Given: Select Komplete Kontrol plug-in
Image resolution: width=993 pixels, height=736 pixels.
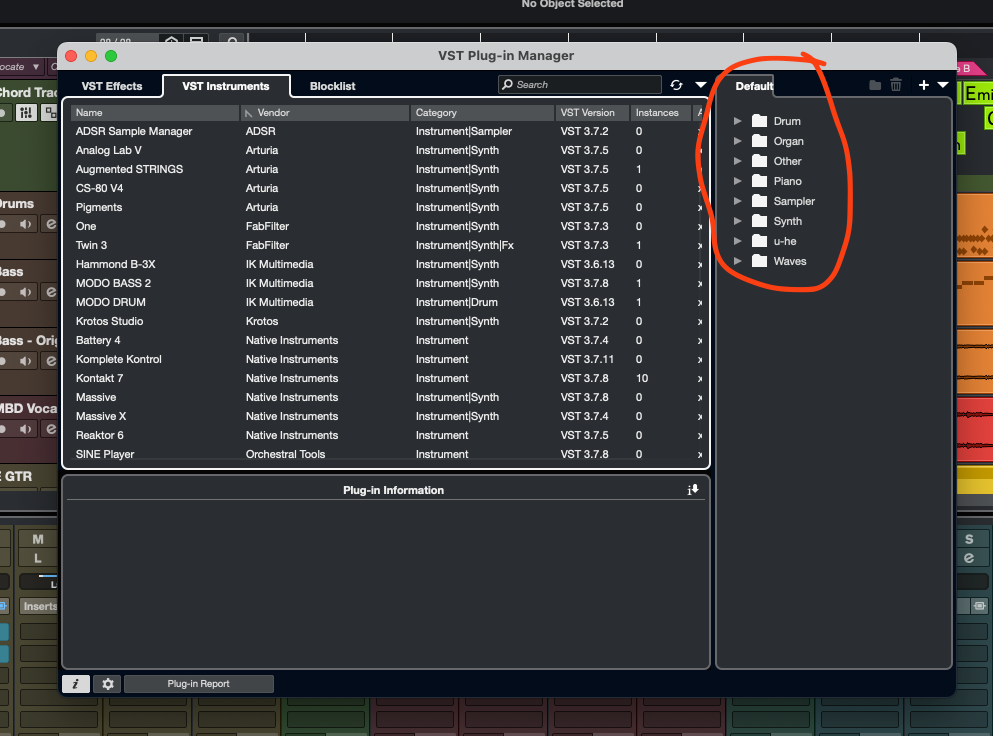Looking at the screenshot, I should pos(386,359).
